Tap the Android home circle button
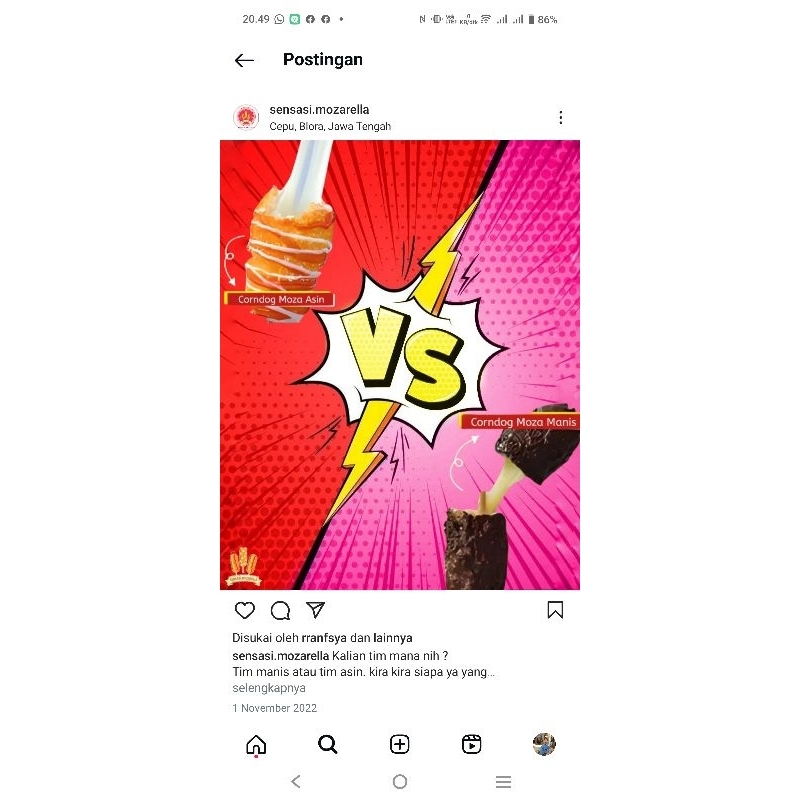 400,781
